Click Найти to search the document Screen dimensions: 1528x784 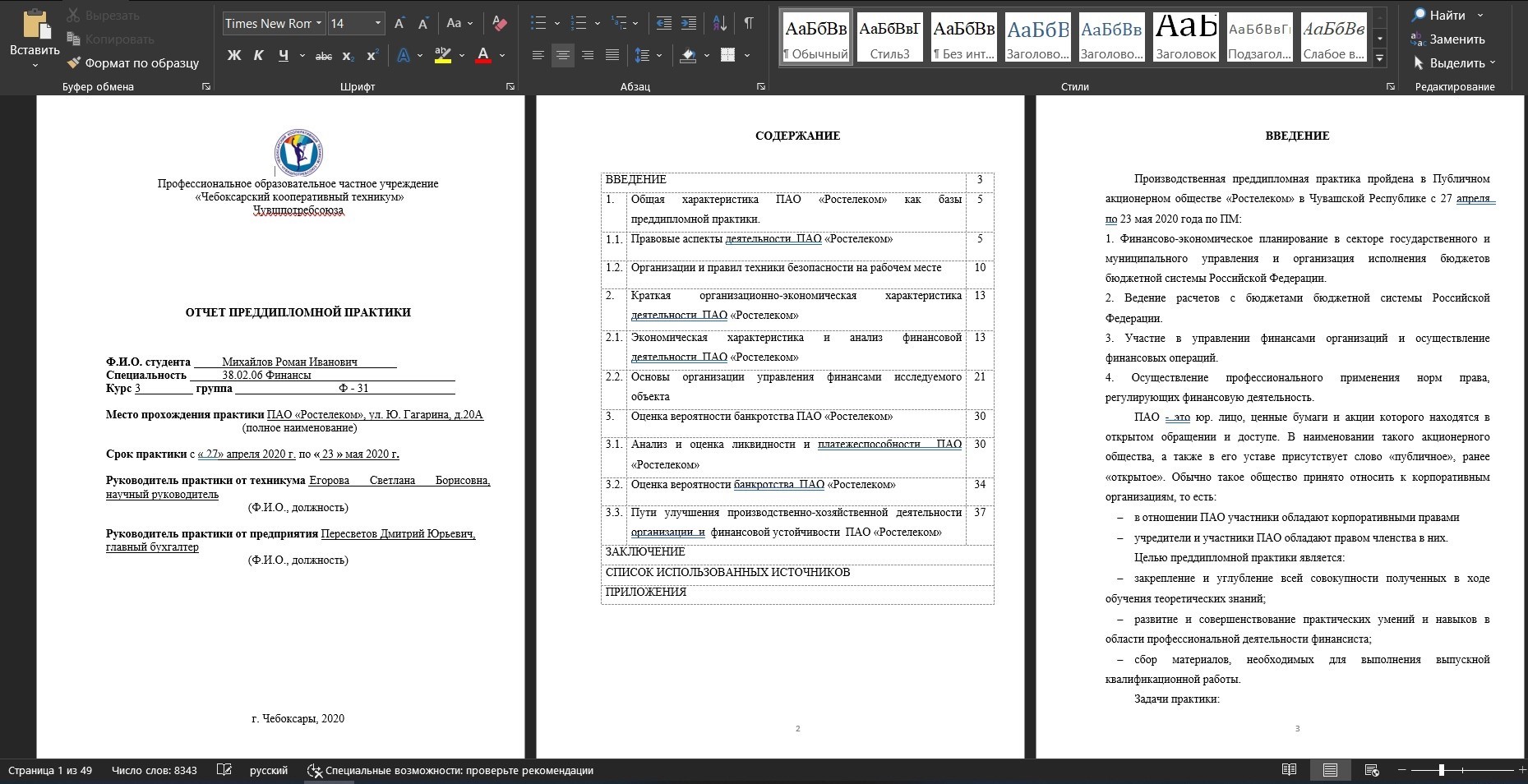pyautogui.click(x=1438, y=15)
